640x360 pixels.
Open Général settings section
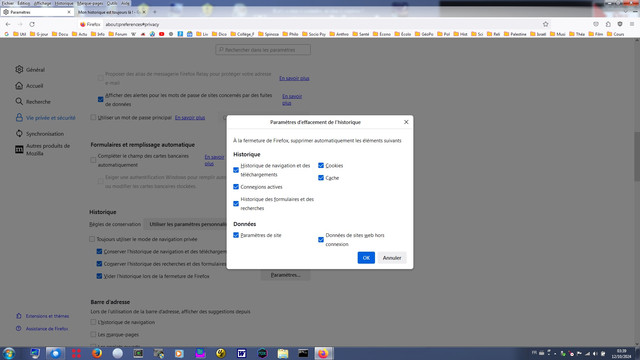click(30, 70)
